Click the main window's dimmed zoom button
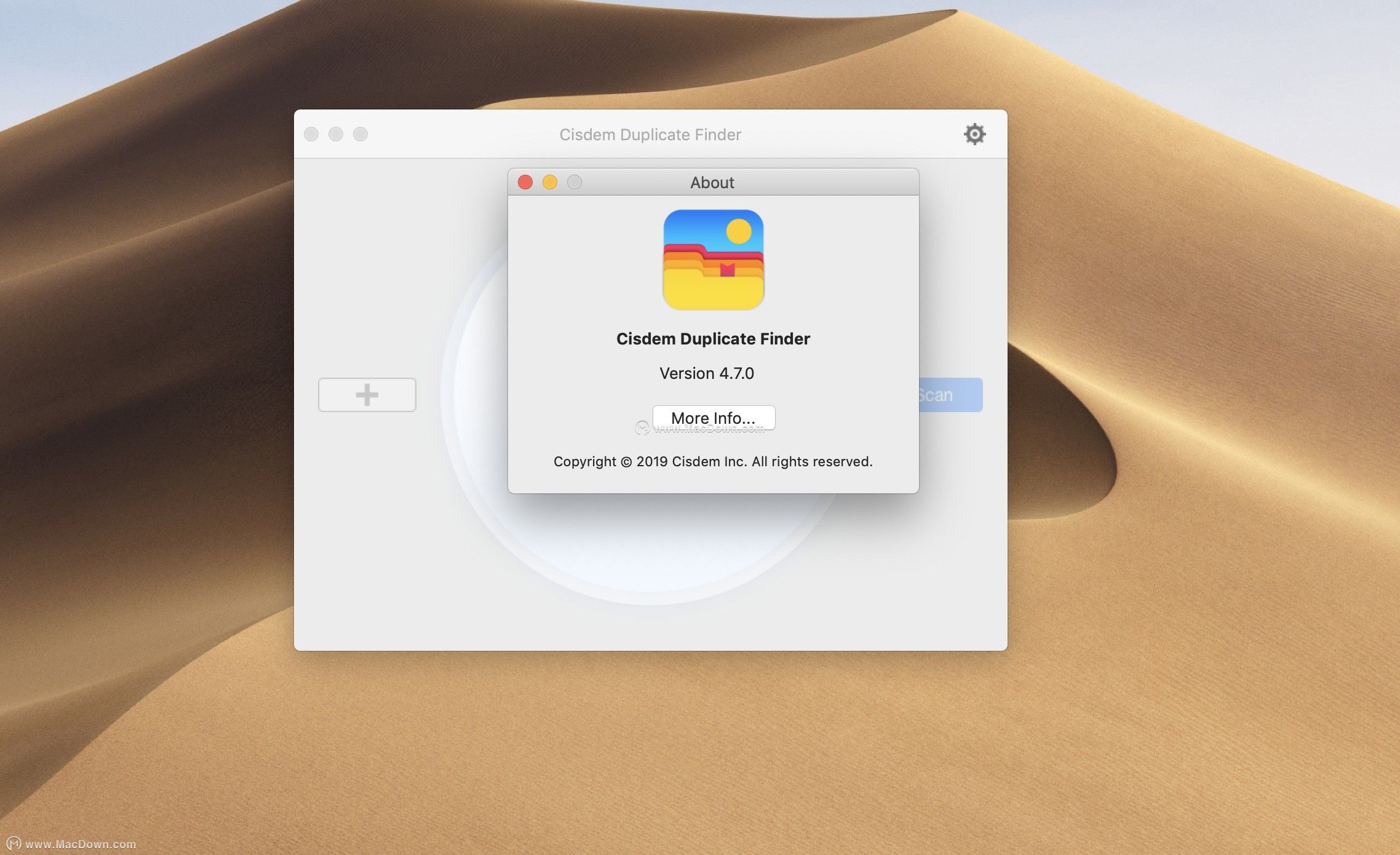This screenshot has height=855, width=1400. 360,134
